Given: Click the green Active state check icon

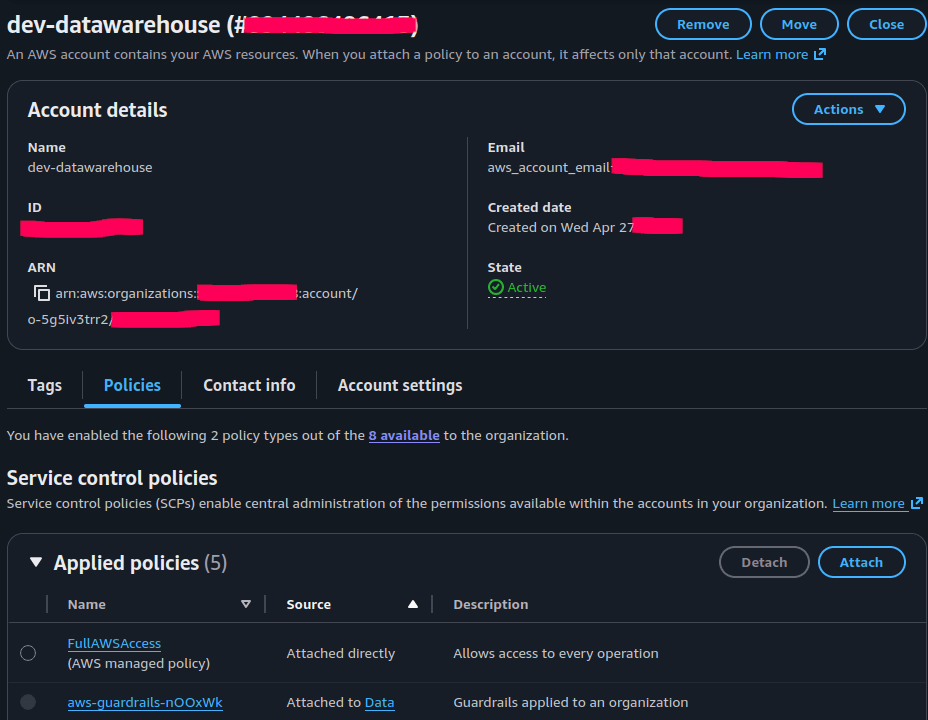Looking at the screenshot, I should [495, 288].
